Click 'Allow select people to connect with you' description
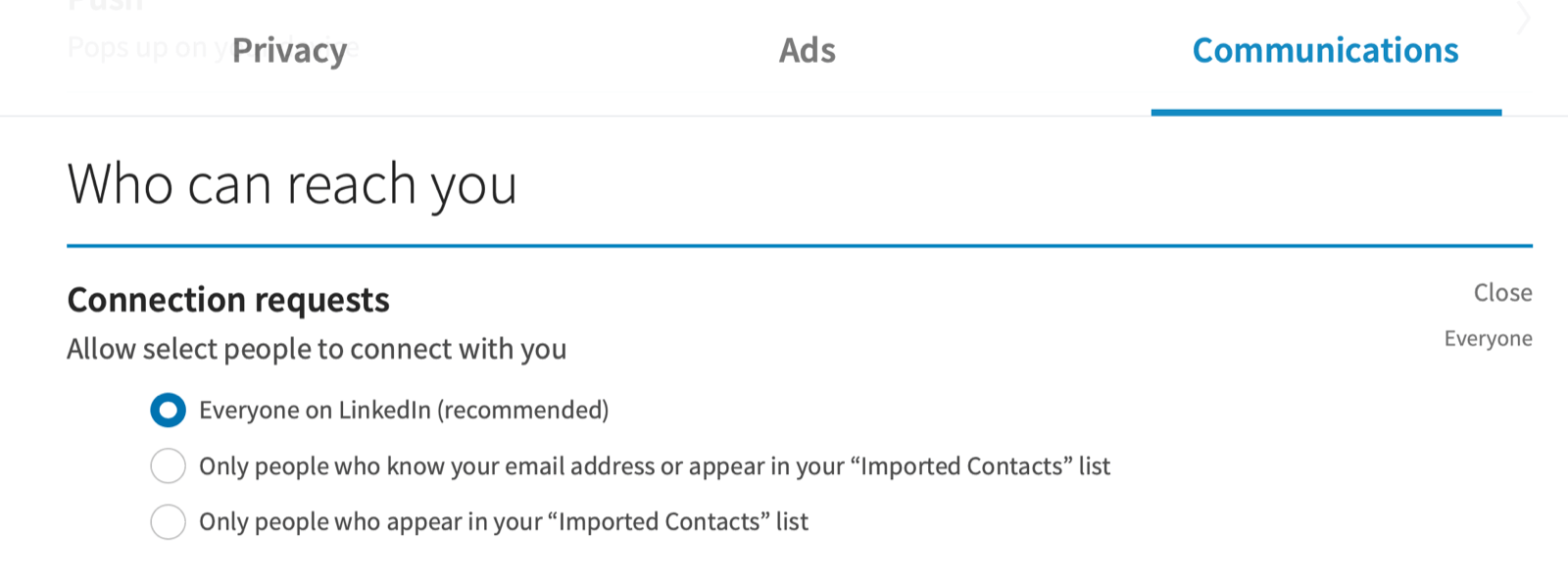Image resolution: width=1568 pixels, height=586 pixels. pos(317,350)
